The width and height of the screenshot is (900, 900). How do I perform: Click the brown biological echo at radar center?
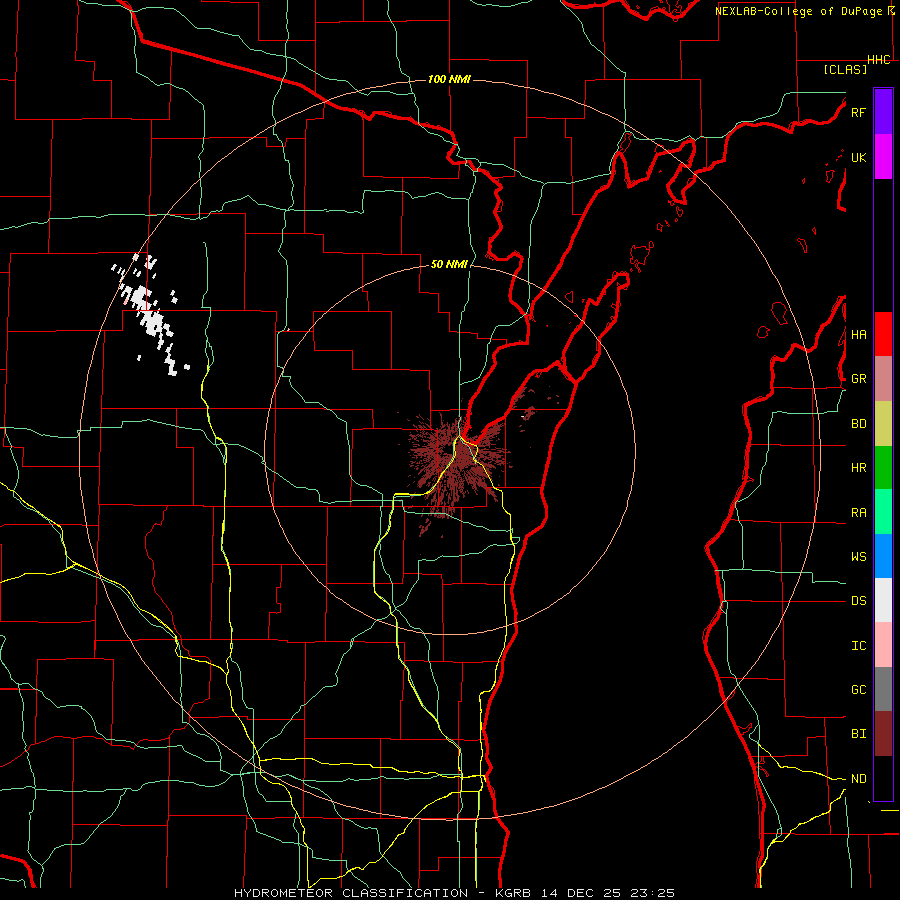[x=457, y=462]
